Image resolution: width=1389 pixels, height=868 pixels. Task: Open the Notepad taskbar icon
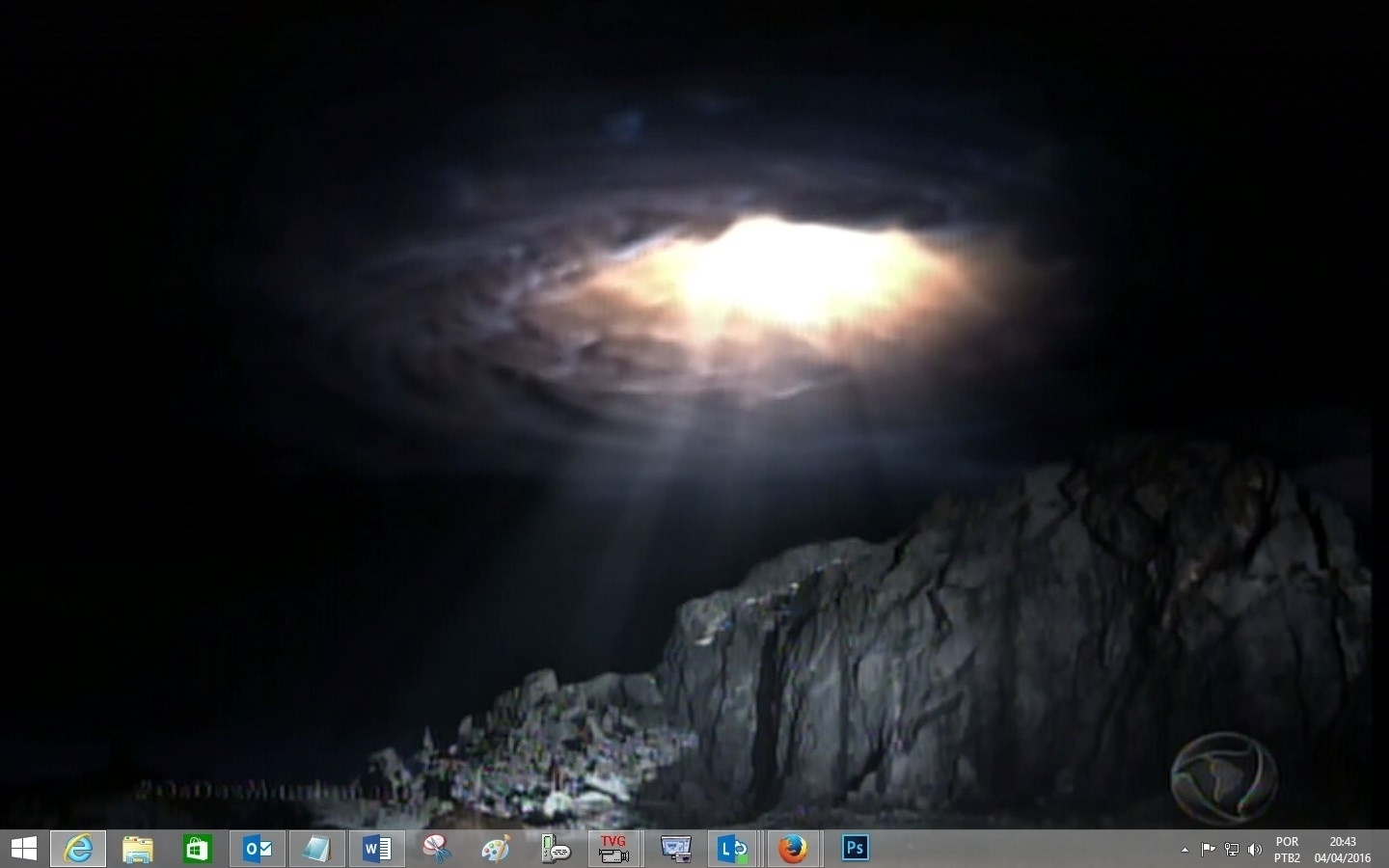tap(316, 849)
